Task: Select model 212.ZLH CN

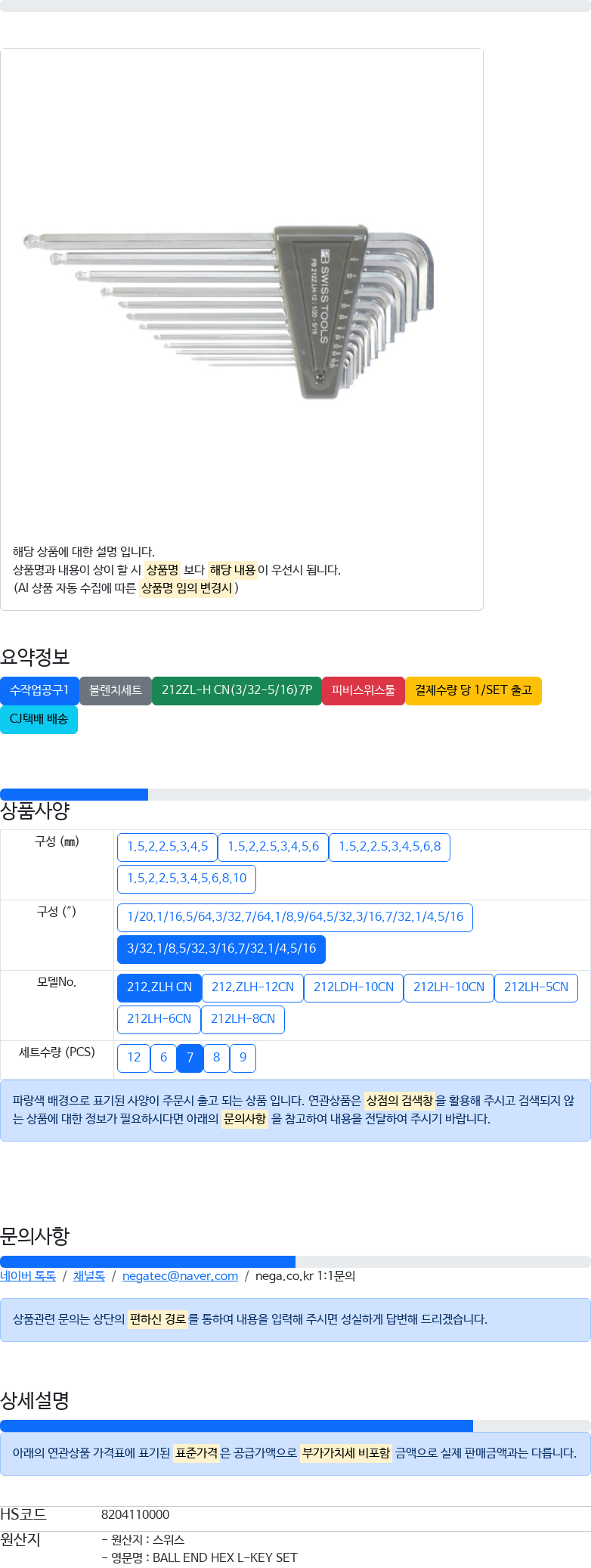Action: coord(159,987)
